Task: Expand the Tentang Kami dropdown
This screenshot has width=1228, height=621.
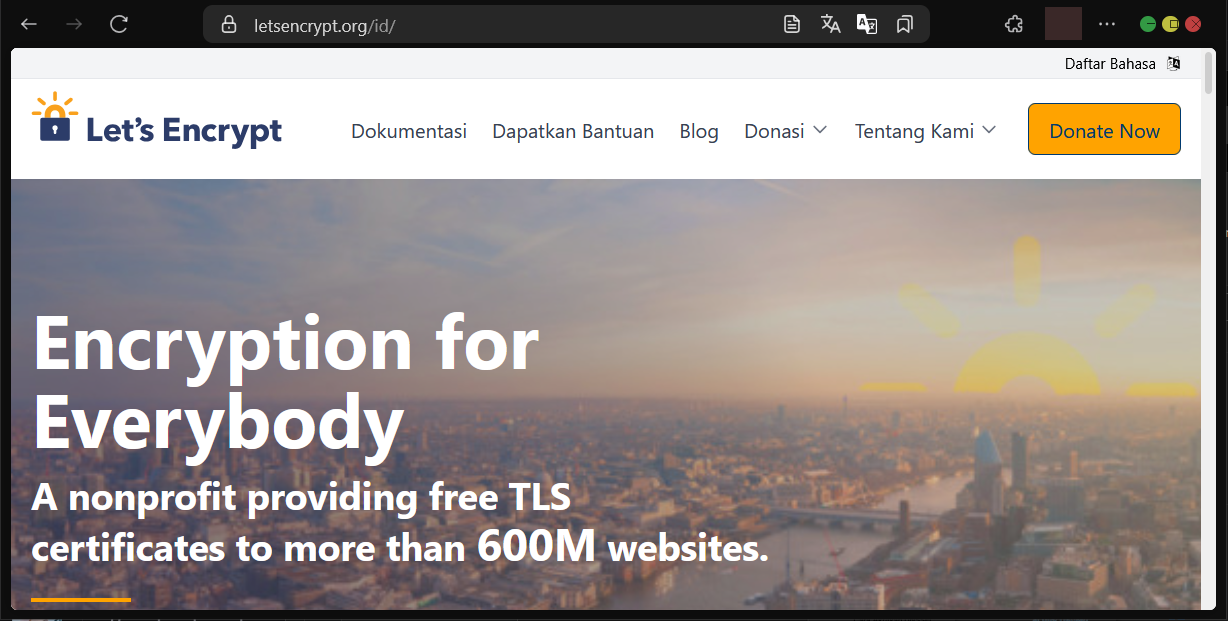Action: pyautogui.click(x=926, y=131)
